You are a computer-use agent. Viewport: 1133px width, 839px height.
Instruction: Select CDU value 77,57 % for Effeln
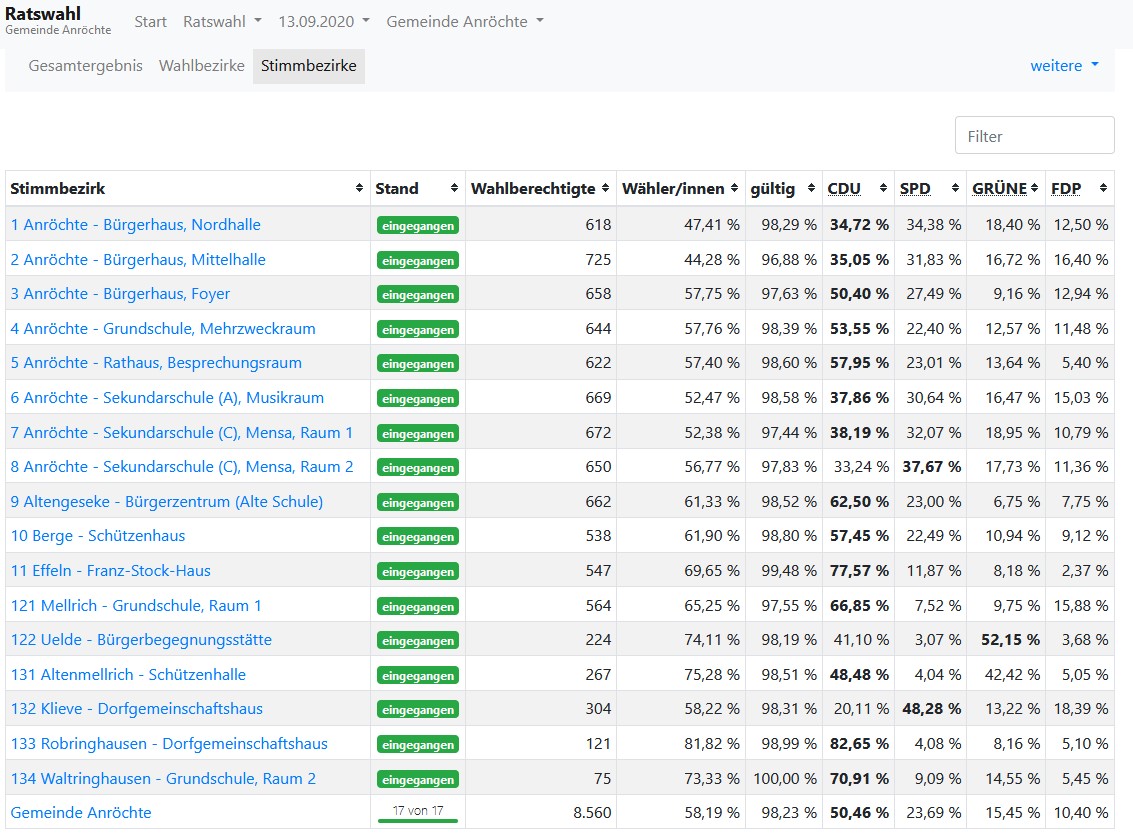tap(859, 570)
